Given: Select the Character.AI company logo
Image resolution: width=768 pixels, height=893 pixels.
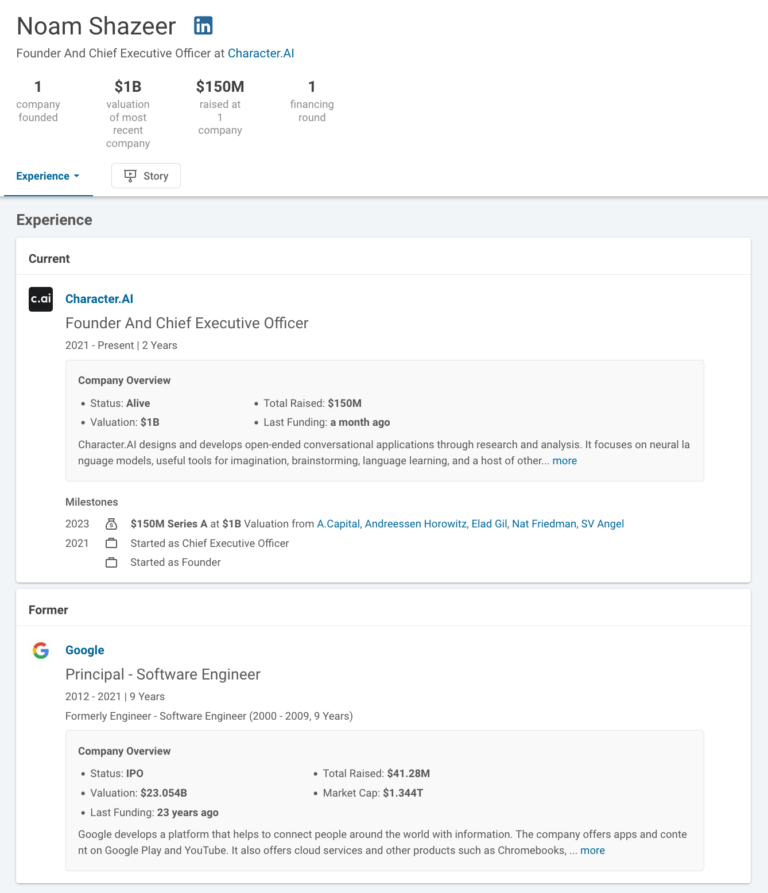Looking at the screenshot, I should [x=40, y=298].
